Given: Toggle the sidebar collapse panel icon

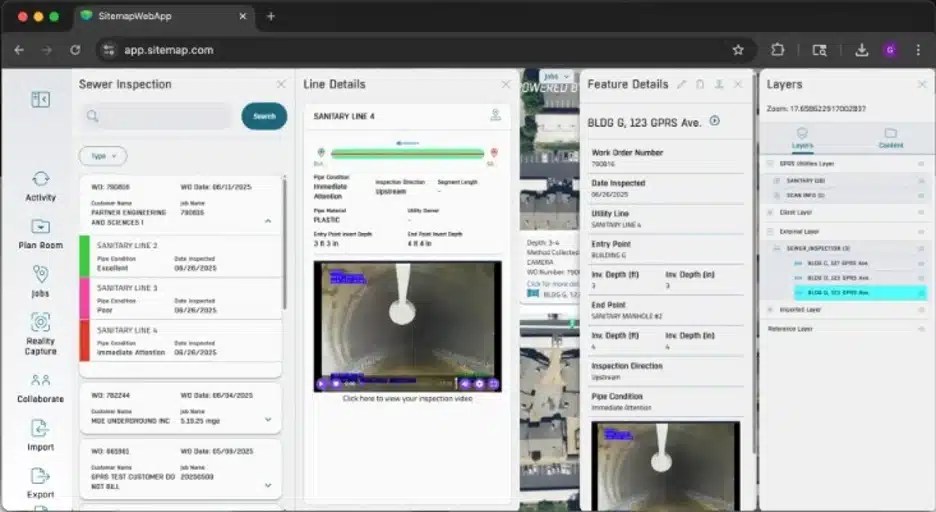Looking at the screenshot, I should pyautogui.click(x=40, y=99).
